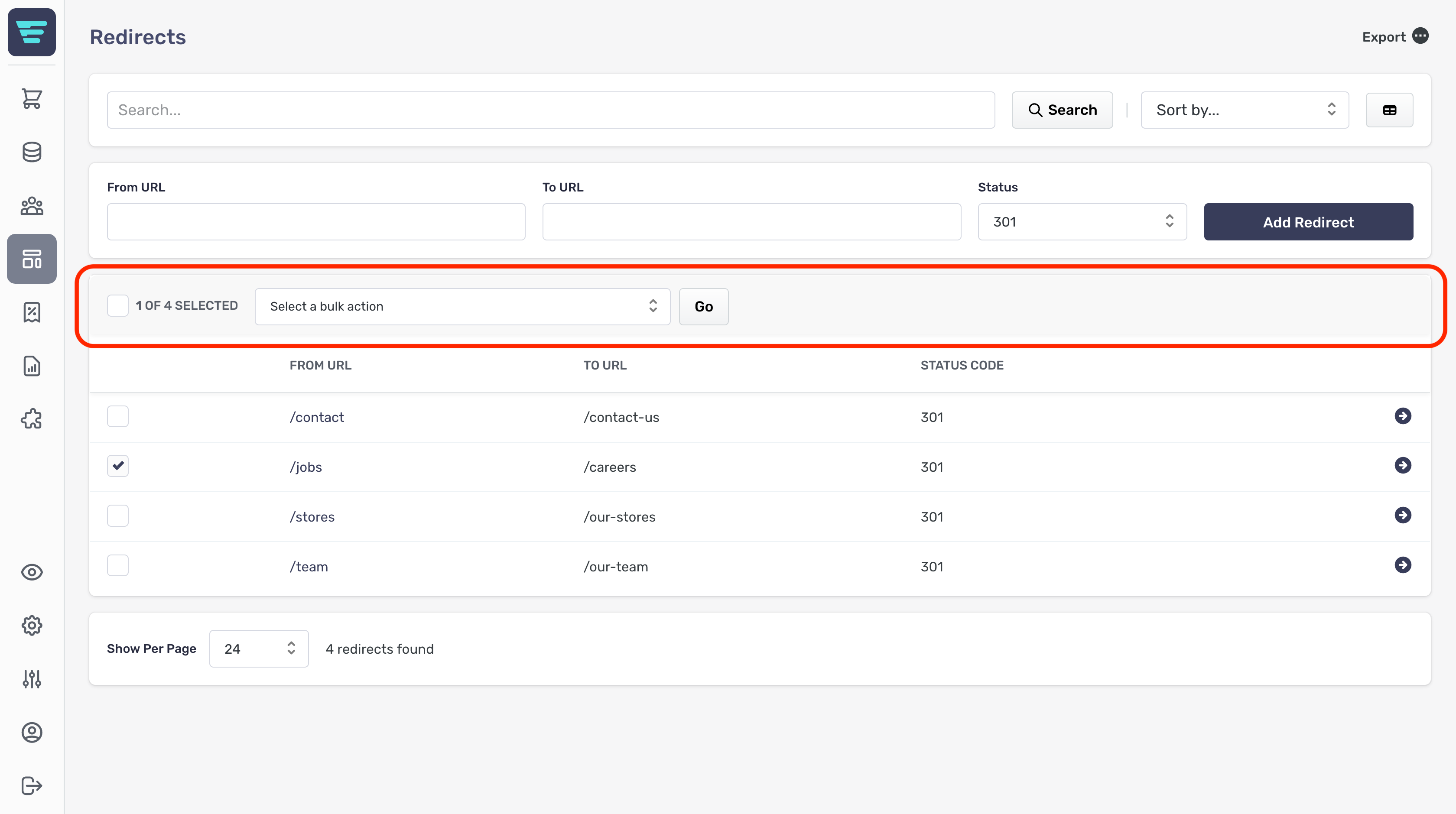The height and width of the screenshot is (814, 1456).
Task: Click the 1 OF 4 SELECTED label
Action: [x=186, y=305]
